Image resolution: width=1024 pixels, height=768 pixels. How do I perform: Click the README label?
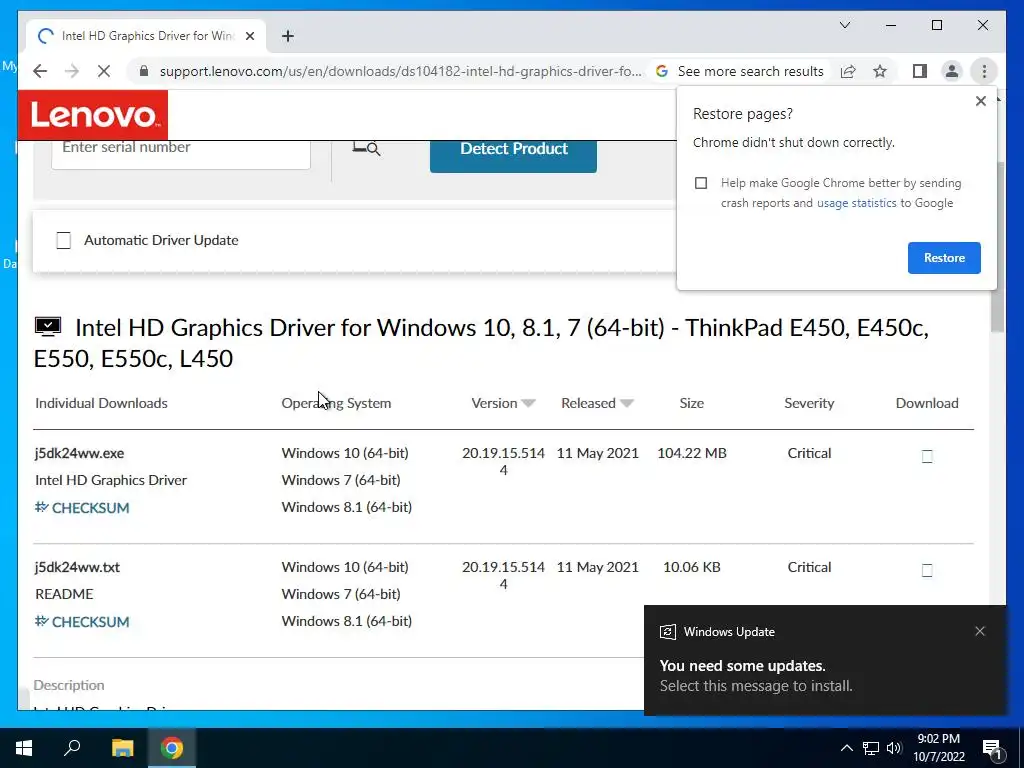coord(64,594)
